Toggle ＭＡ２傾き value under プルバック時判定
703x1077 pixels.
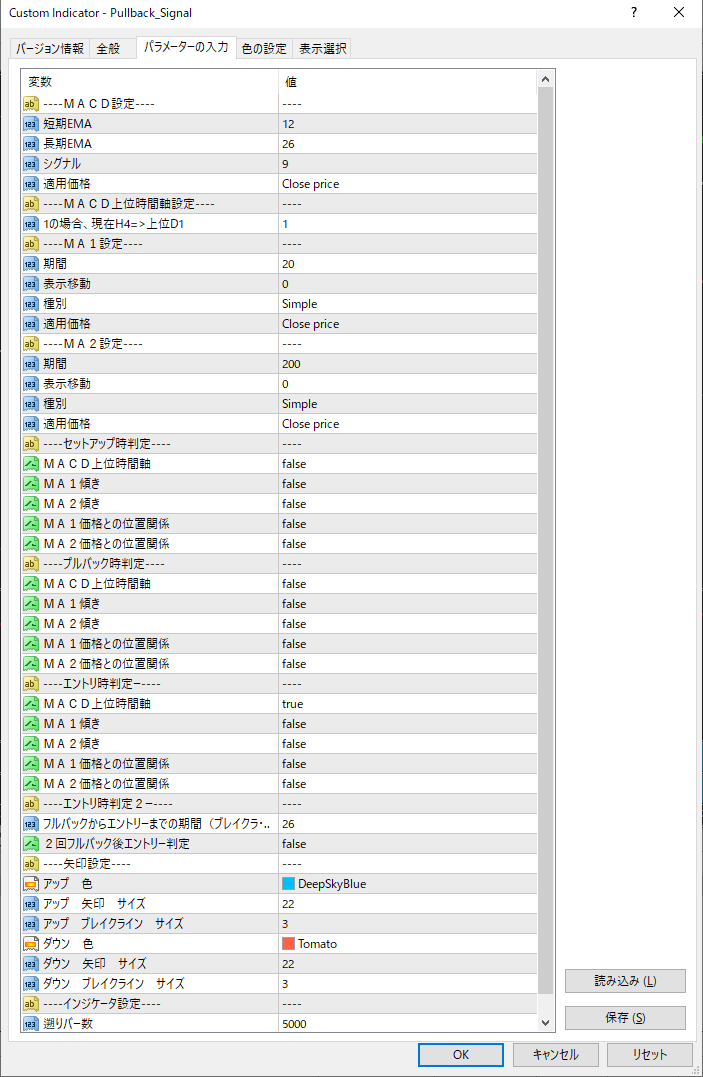pyautogui.click(x=408, y=624)
